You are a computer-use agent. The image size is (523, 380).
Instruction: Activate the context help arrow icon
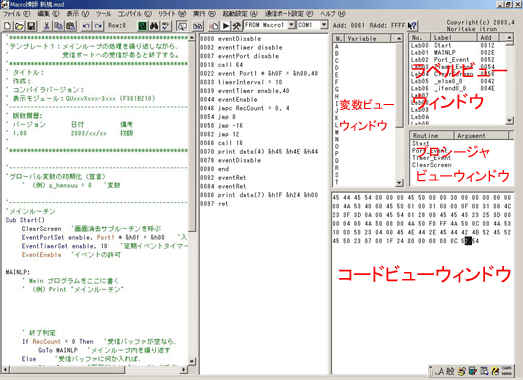(412, 26)
